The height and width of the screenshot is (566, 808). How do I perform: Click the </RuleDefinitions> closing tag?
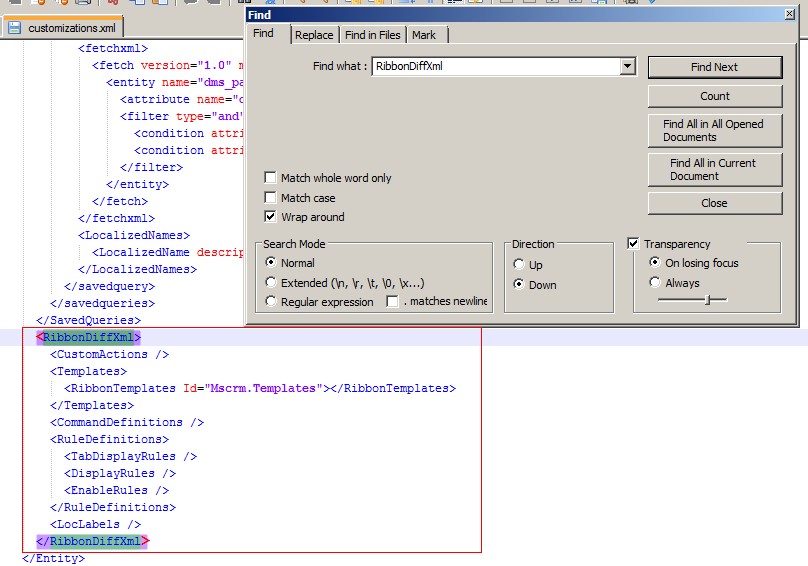113,507
